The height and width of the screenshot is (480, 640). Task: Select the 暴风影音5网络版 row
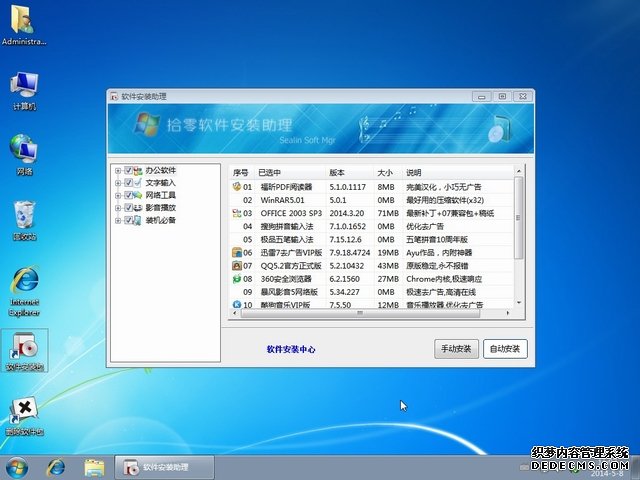(x=371, y=292)
